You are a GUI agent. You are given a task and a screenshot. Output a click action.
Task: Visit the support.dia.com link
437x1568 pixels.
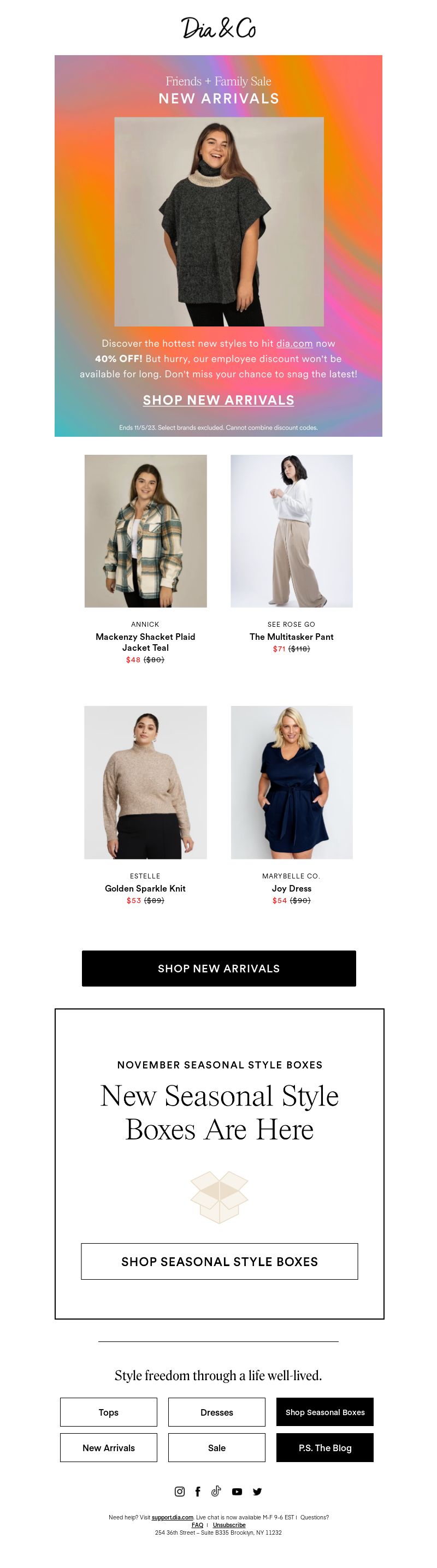tap(172, 1517)
